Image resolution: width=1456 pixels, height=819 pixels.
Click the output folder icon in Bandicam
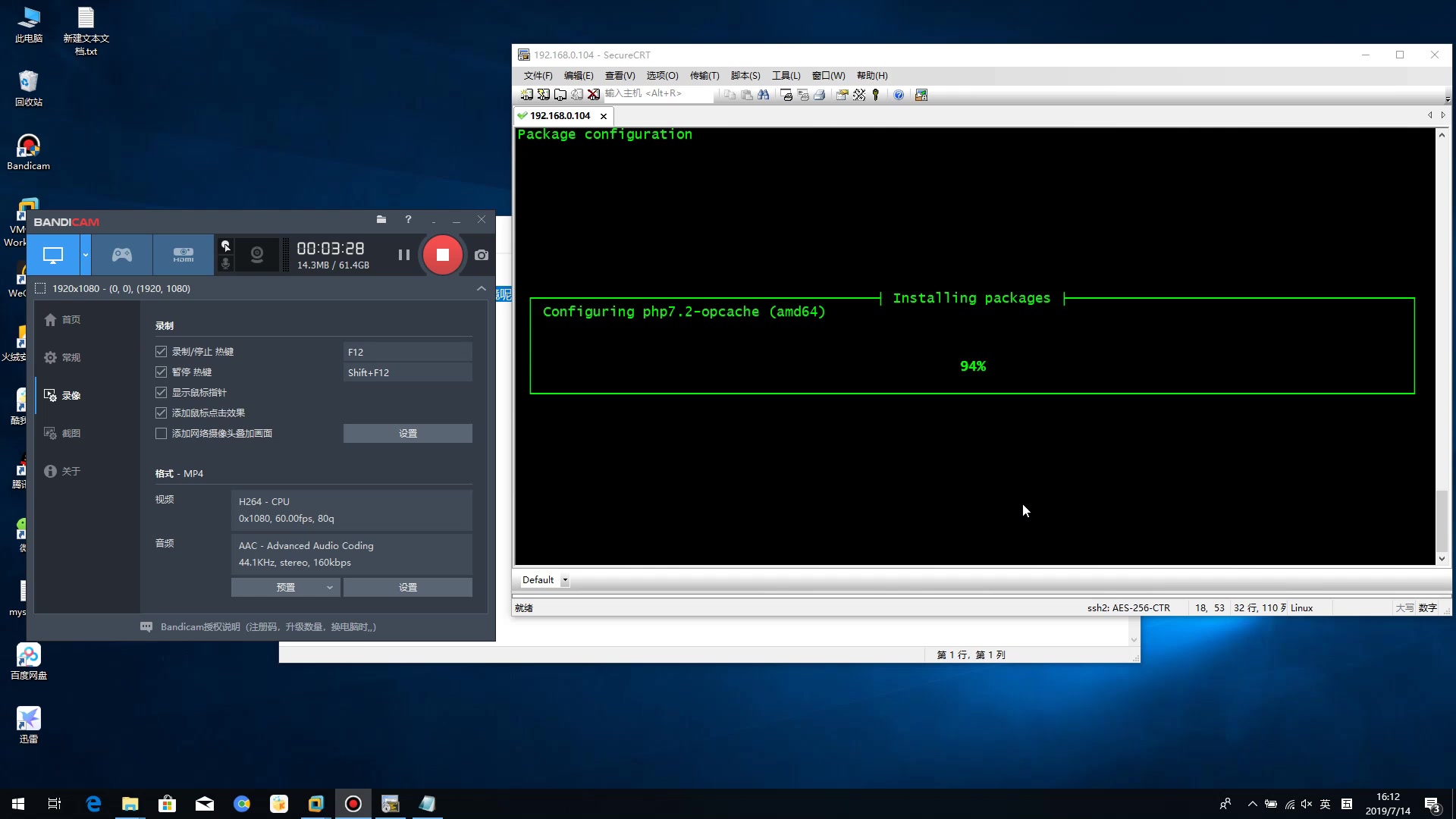pyautogui.click(x=381, y=219)
